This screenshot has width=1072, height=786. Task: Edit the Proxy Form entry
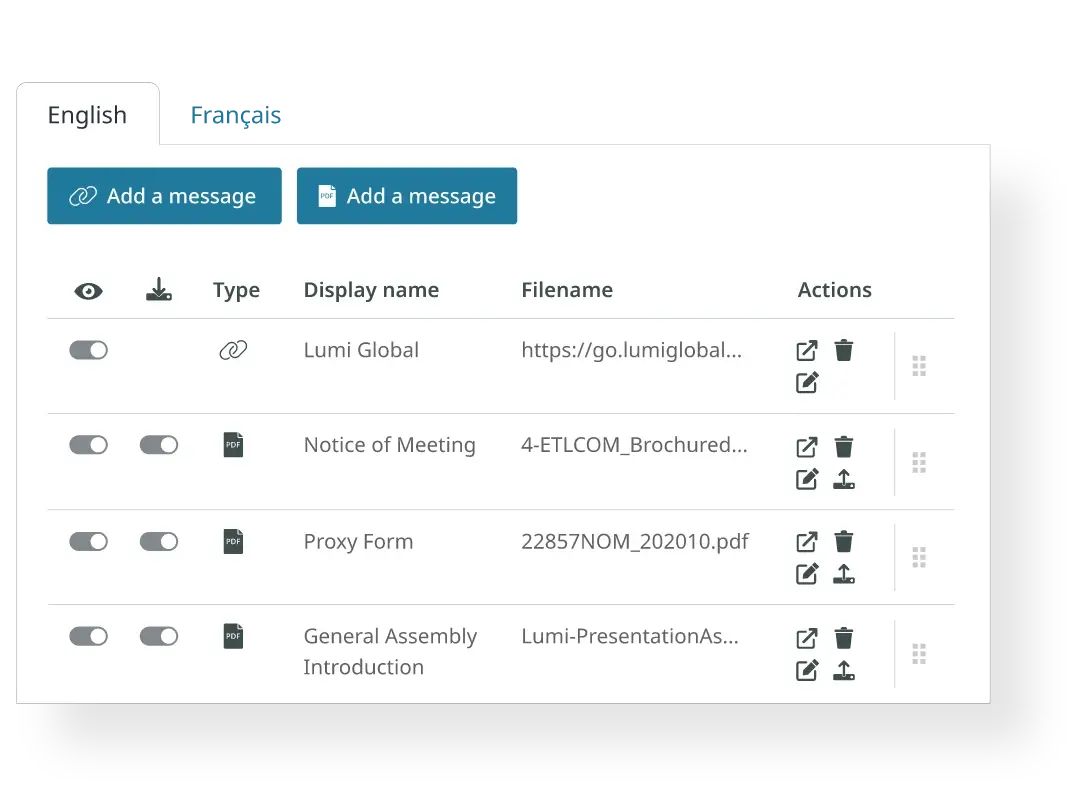click(806, 573)
